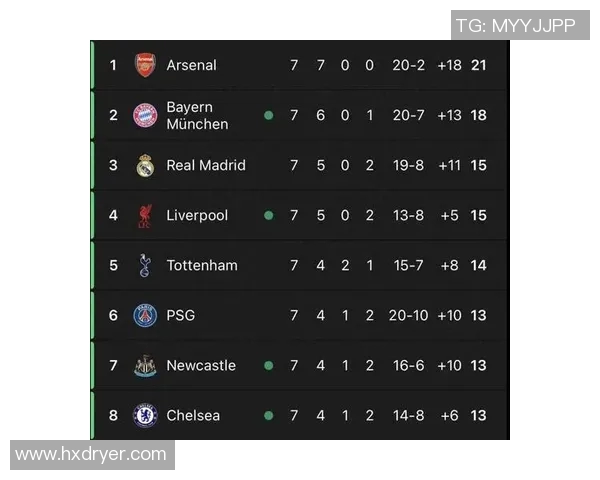
Task: Select the Tottenham team name
Action: click(202, 265)
